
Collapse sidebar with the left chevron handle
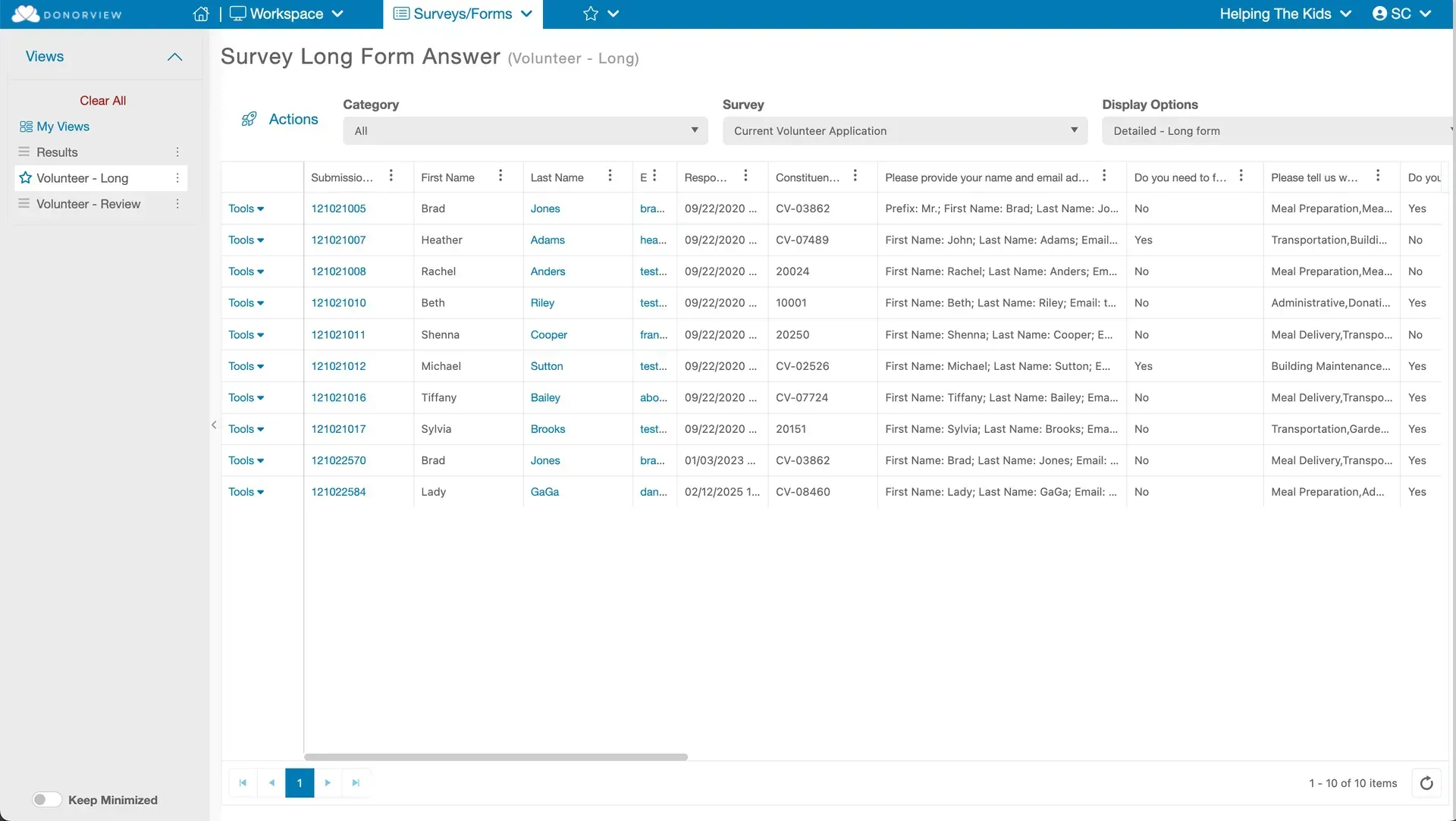pos(214,425)
